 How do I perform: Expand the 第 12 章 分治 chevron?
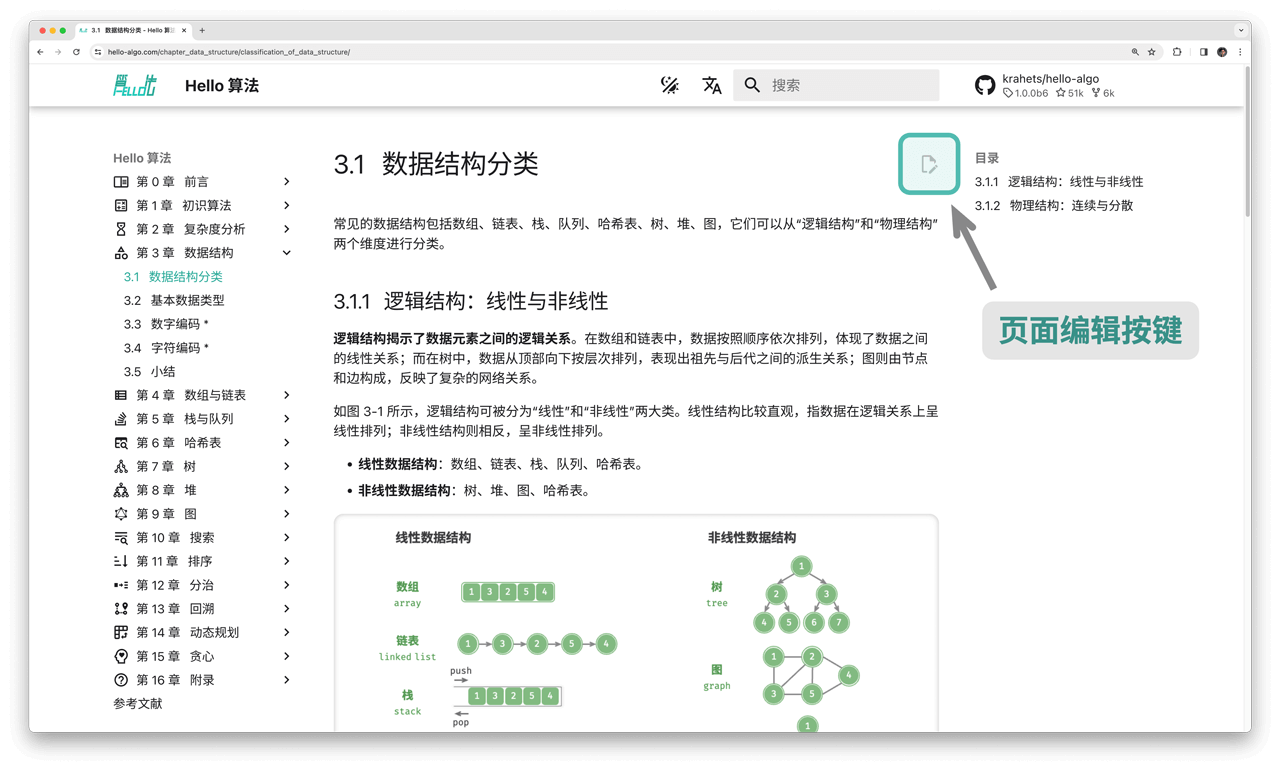coord(286,585)
